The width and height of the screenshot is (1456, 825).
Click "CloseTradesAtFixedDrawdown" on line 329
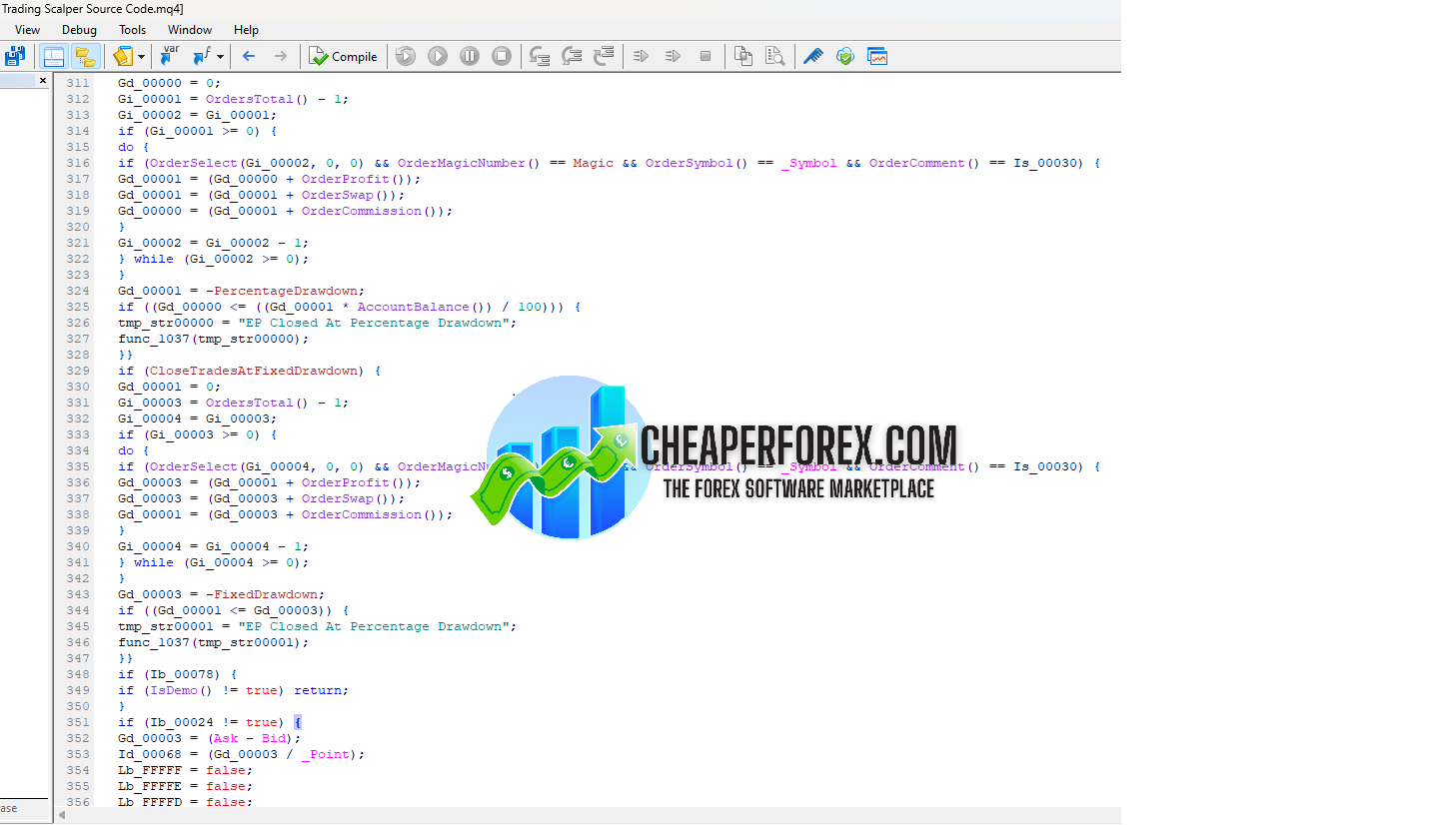pos(254,371)
